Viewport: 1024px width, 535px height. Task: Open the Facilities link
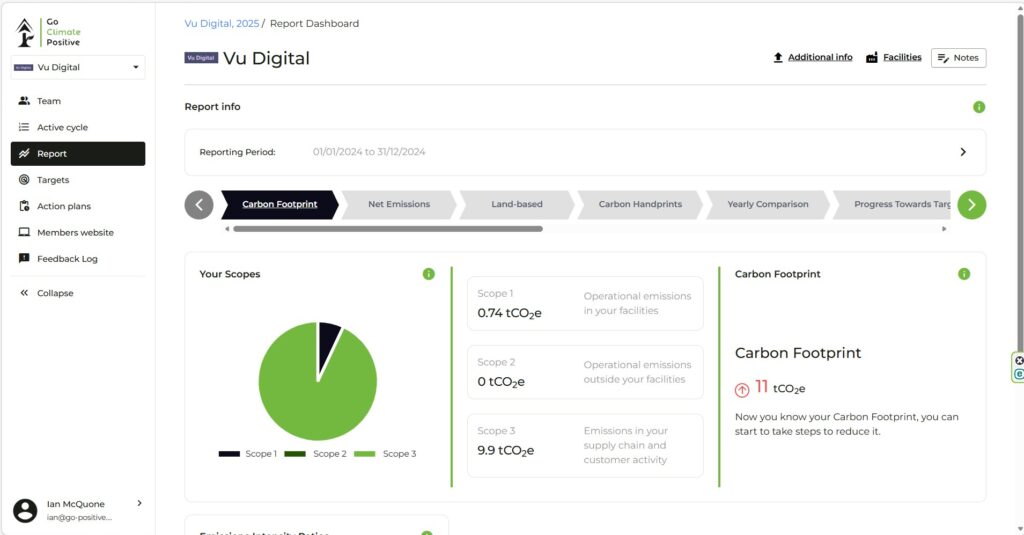point(902,57)
